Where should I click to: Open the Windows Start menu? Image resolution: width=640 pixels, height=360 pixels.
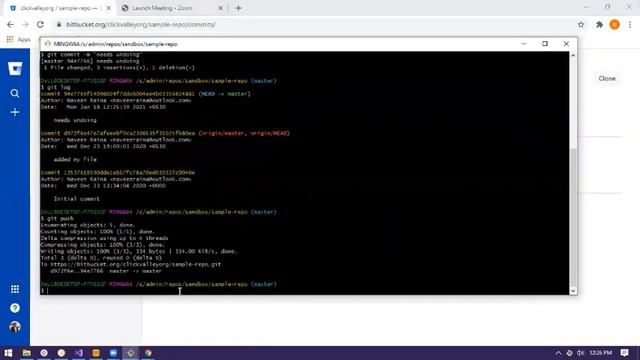click(8, 353)
